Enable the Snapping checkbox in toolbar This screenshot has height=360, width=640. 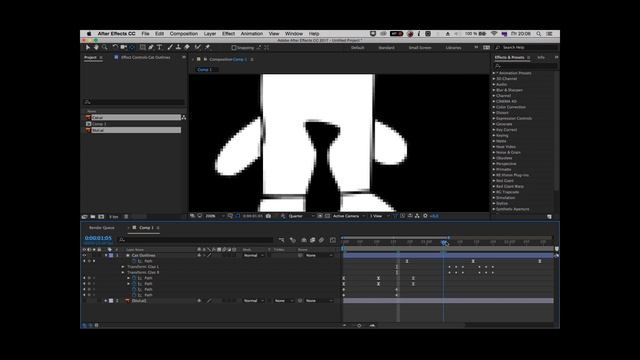[x=234, y=48]
